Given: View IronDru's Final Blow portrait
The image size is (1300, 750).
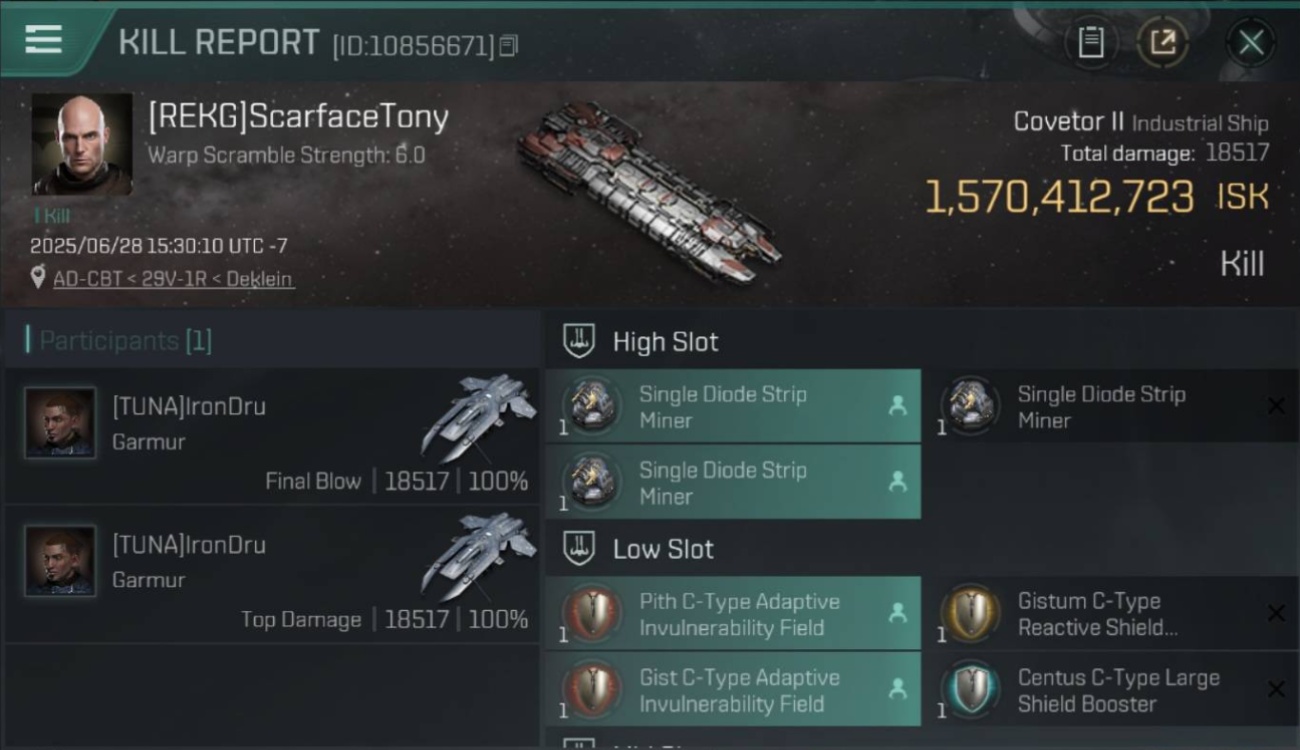Looking at the screenshot, I should 60,423.
